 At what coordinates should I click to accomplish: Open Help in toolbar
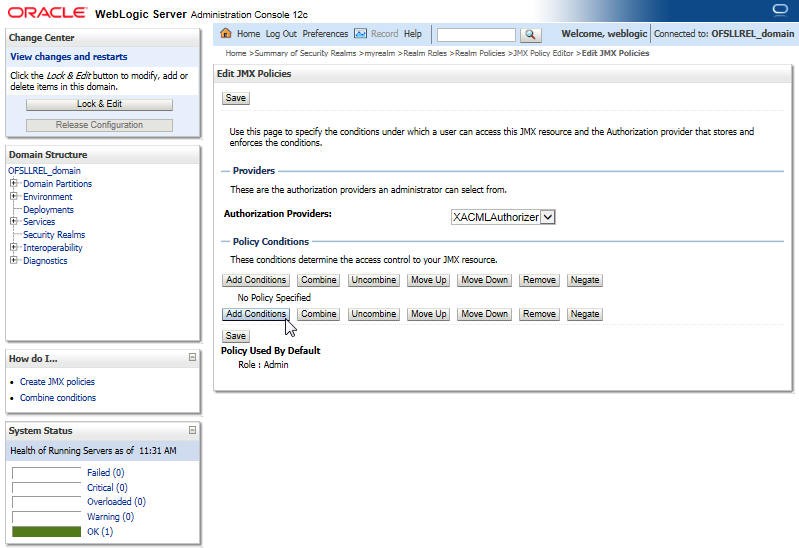[413, 34]
